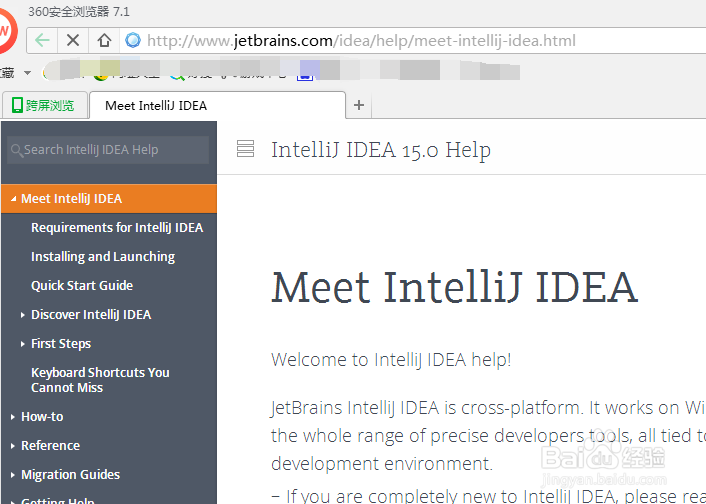The height and width of the screenshot is (504, 706).
Task: Open the bookmarks dropdown arrow
Action: (x=27, y=73)
